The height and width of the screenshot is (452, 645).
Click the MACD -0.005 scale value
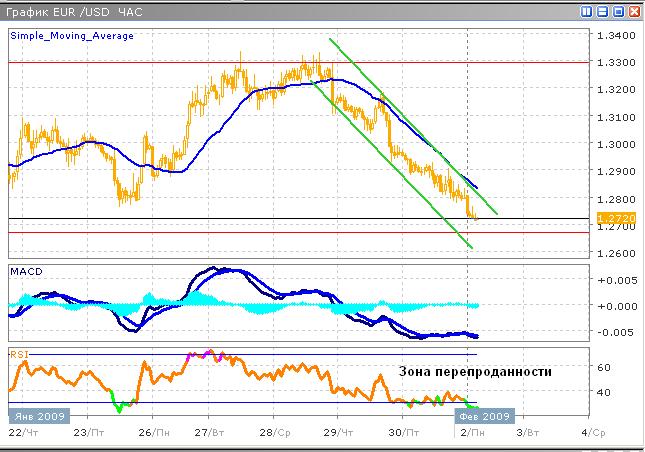pos(617,332)
